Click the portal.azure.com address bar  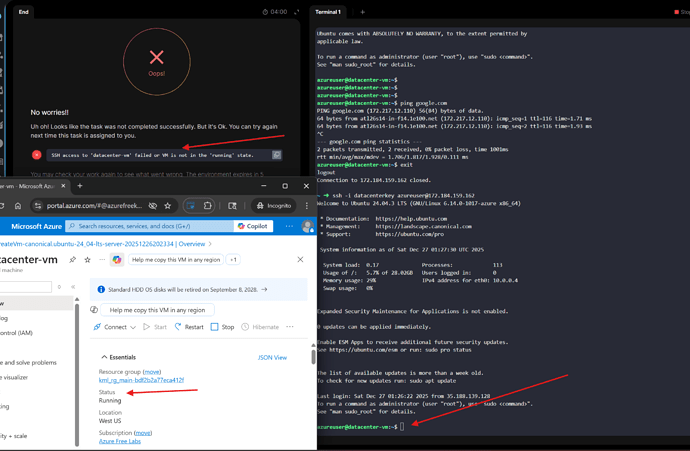click(x=94, y=205)
